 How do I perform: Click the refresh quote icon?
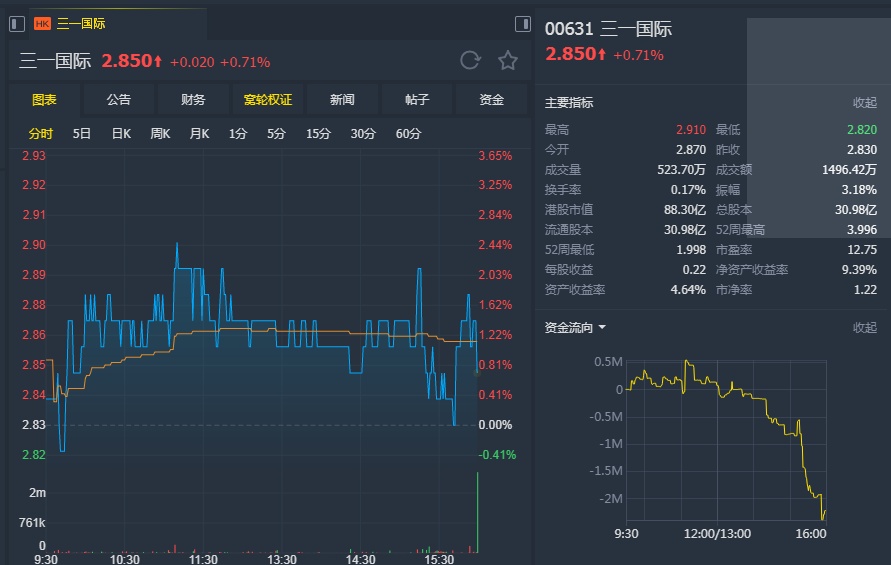470,61
